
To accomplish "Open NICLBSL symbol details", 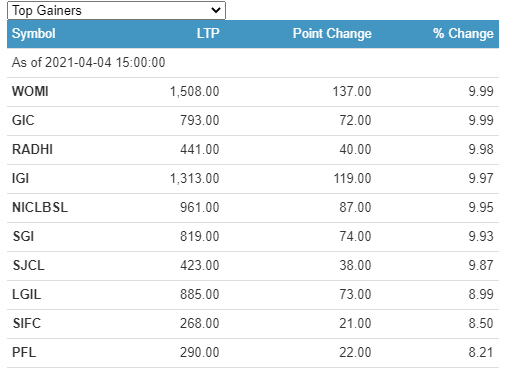I will click(40, 207).
